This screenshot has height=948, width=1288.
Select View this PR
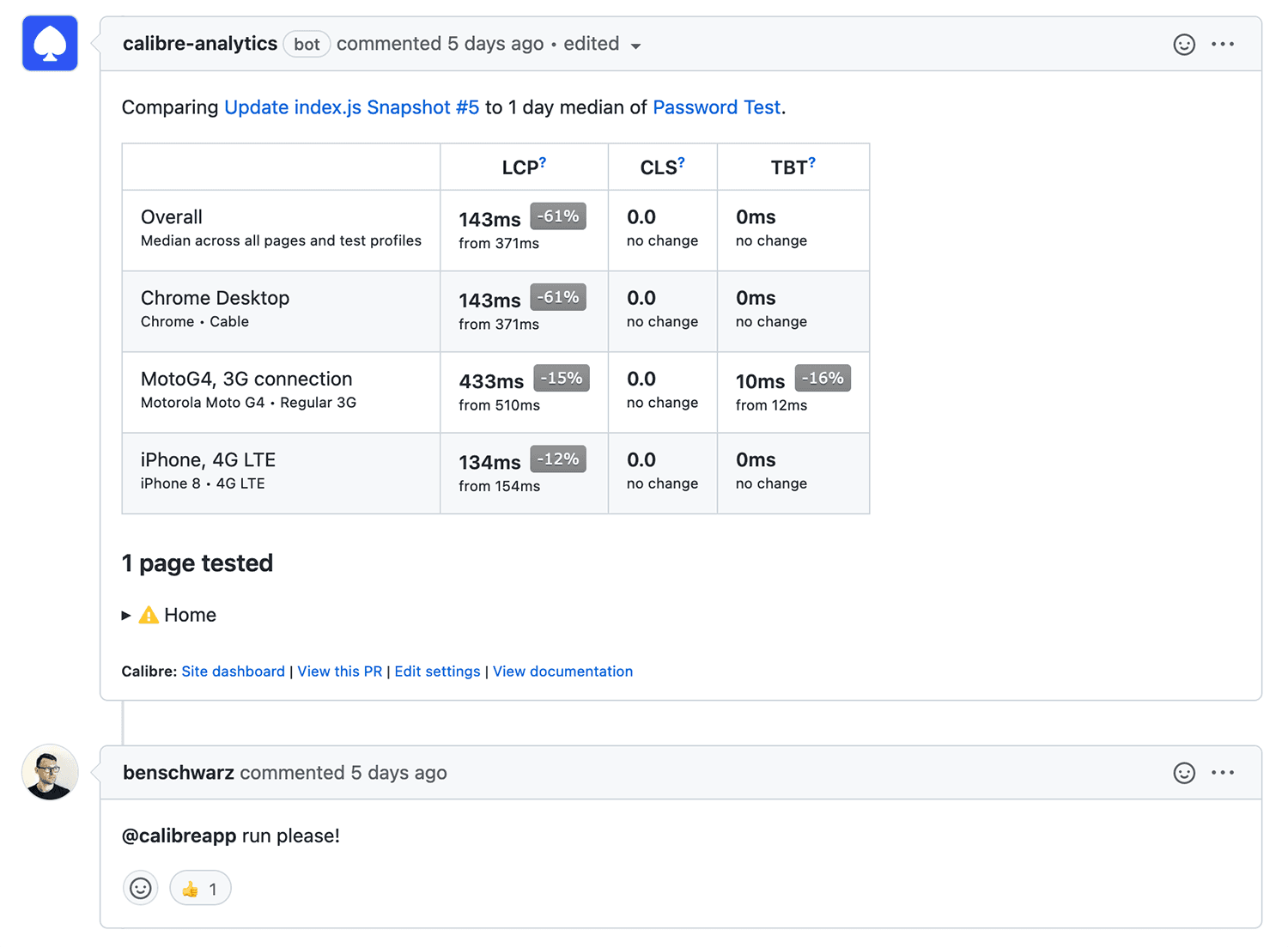point(340,671)
